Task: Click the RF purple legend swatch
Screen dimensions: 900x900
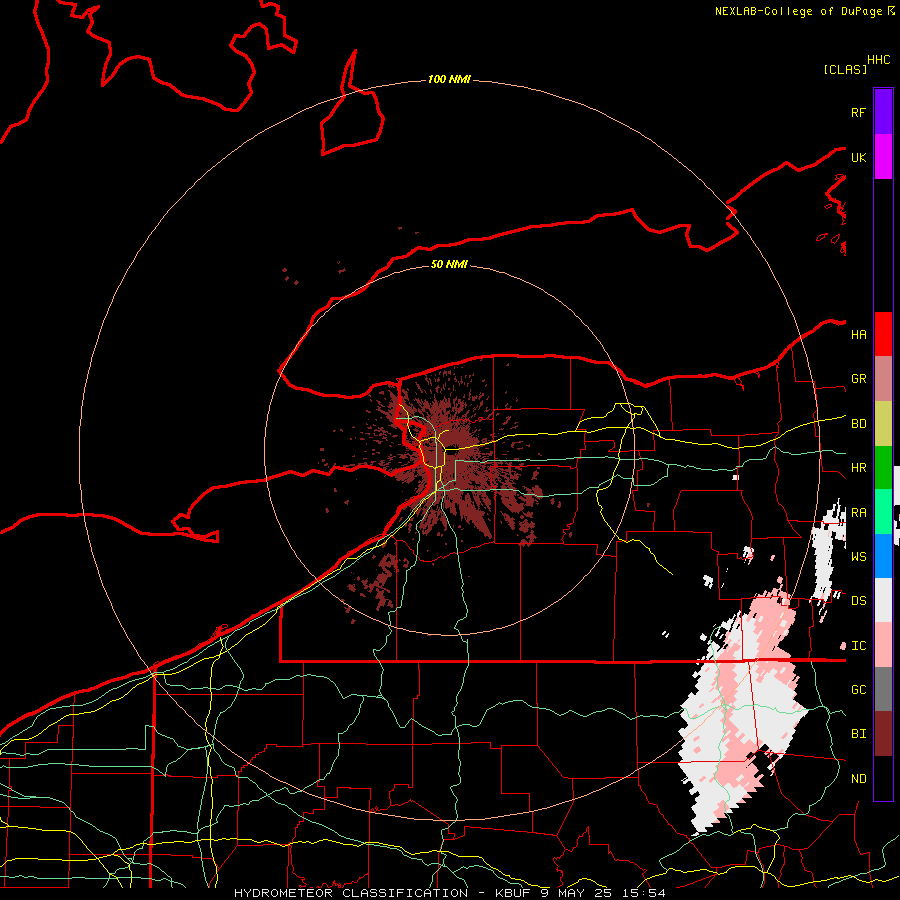Action: tap(883, 112)
